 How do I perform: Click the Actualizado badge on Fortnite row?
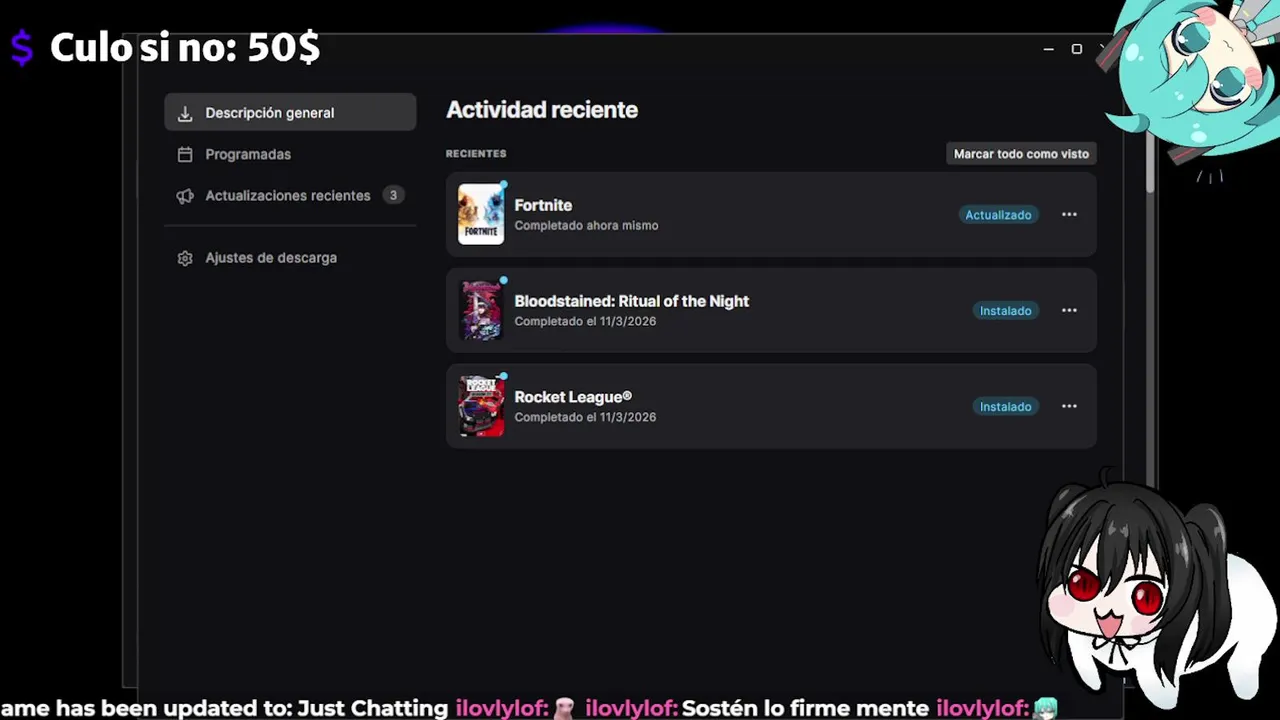click(998, 215)
